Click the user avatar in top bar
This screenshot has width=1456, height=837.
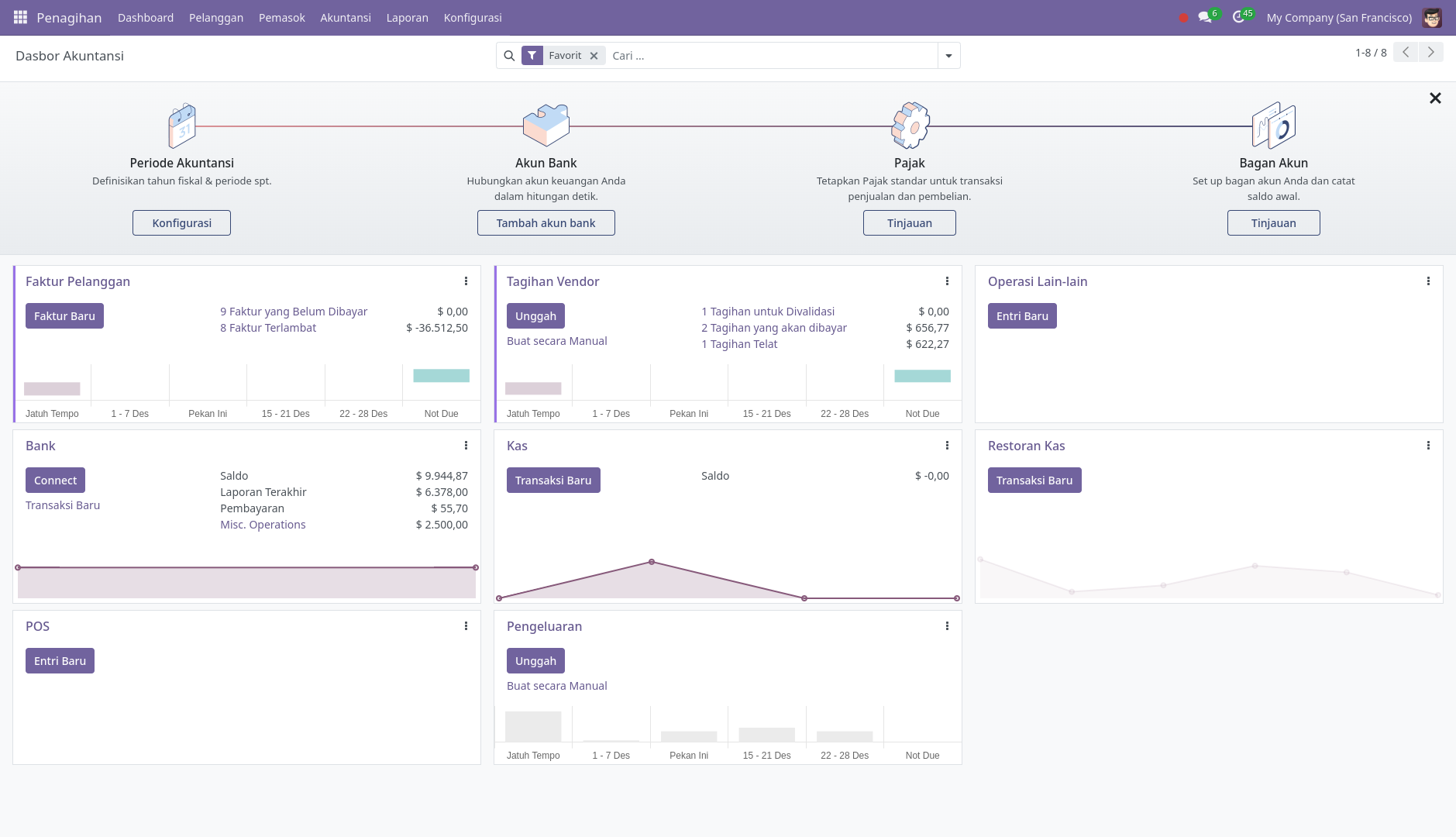tap(1432, 17)
